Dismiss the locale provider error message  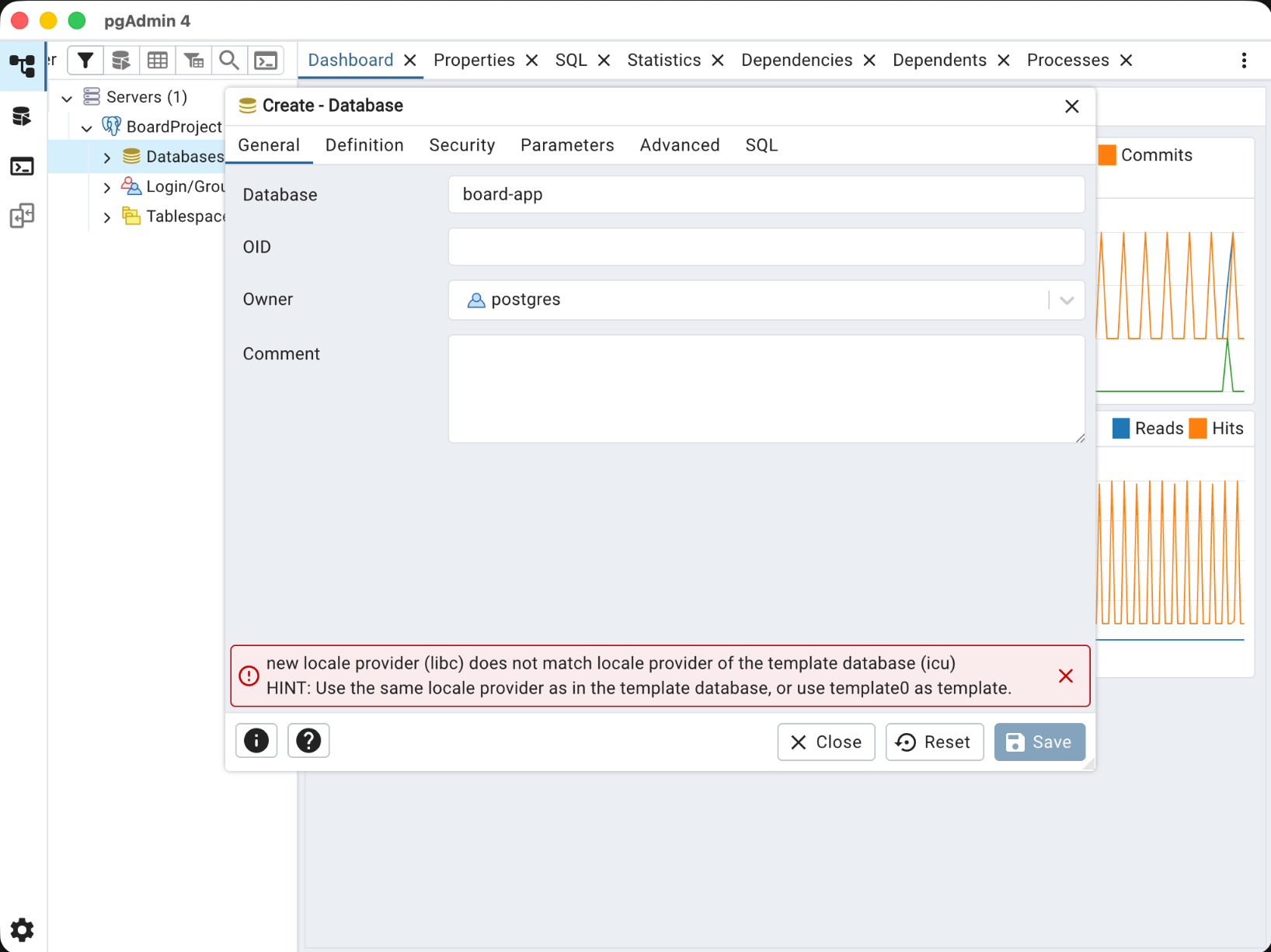[1065, 676]
